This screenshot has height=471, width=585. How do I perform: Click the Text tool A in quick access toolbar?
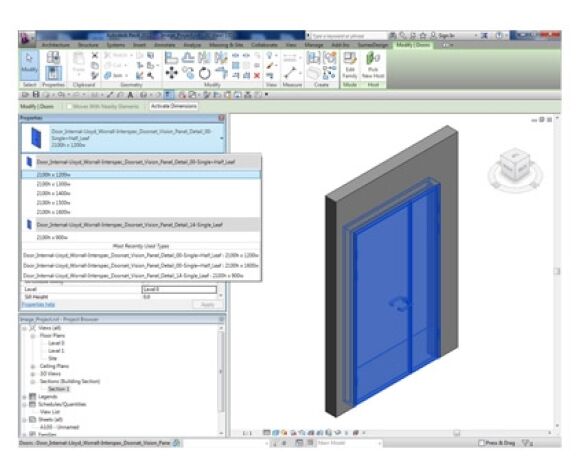coord(131,95)
